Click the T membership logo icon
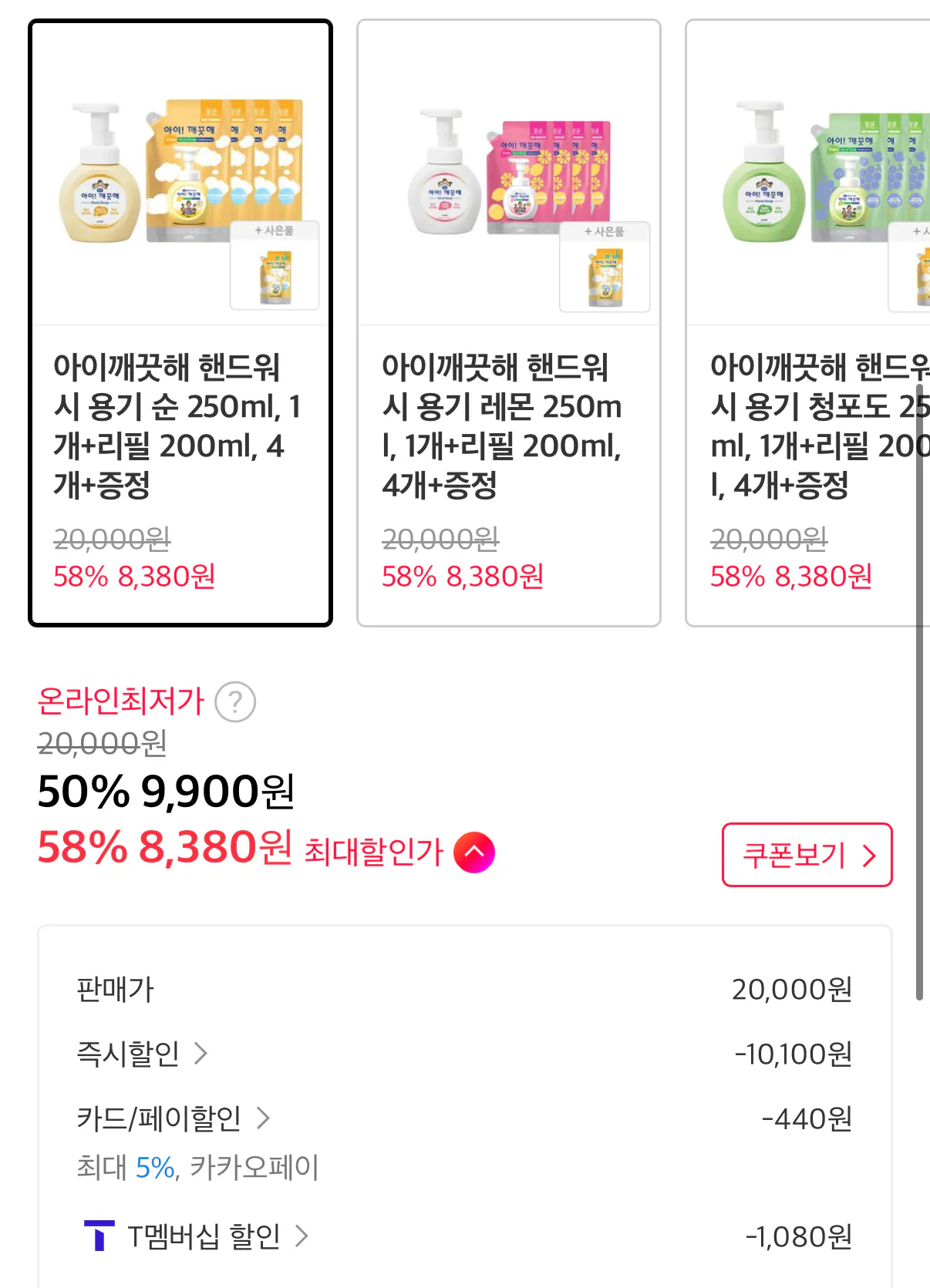 [x=99, y=1236]
